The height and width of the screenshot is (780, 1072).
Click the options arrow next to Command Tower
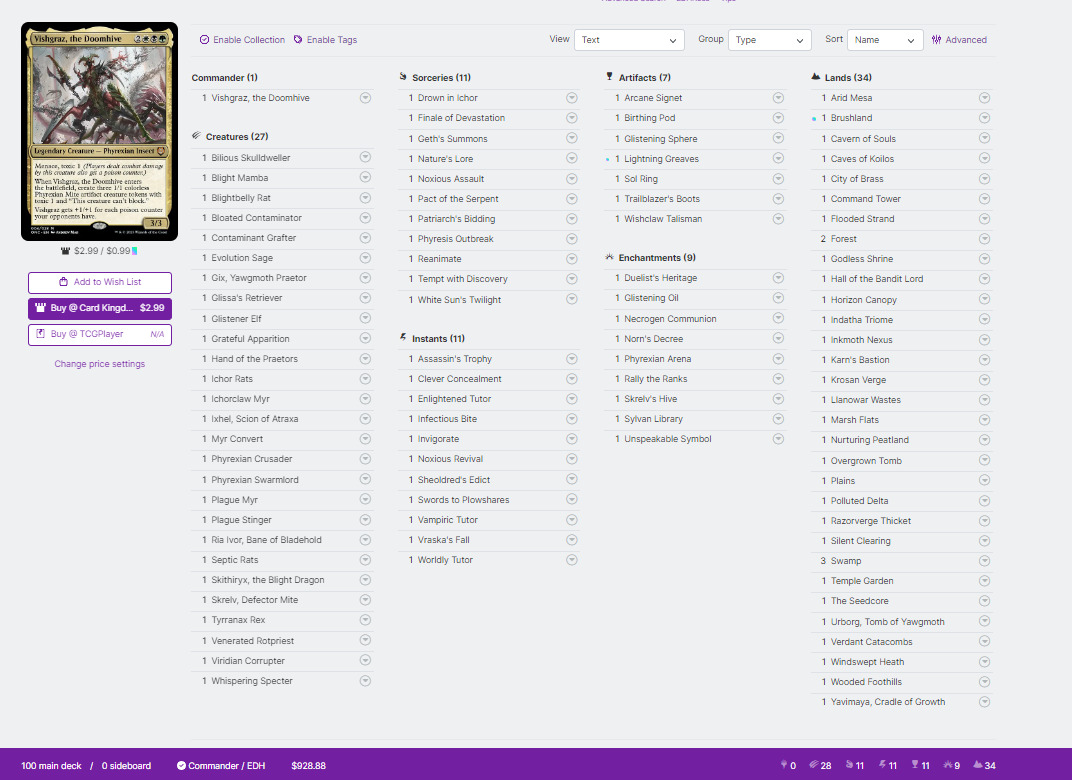[984, 199]
